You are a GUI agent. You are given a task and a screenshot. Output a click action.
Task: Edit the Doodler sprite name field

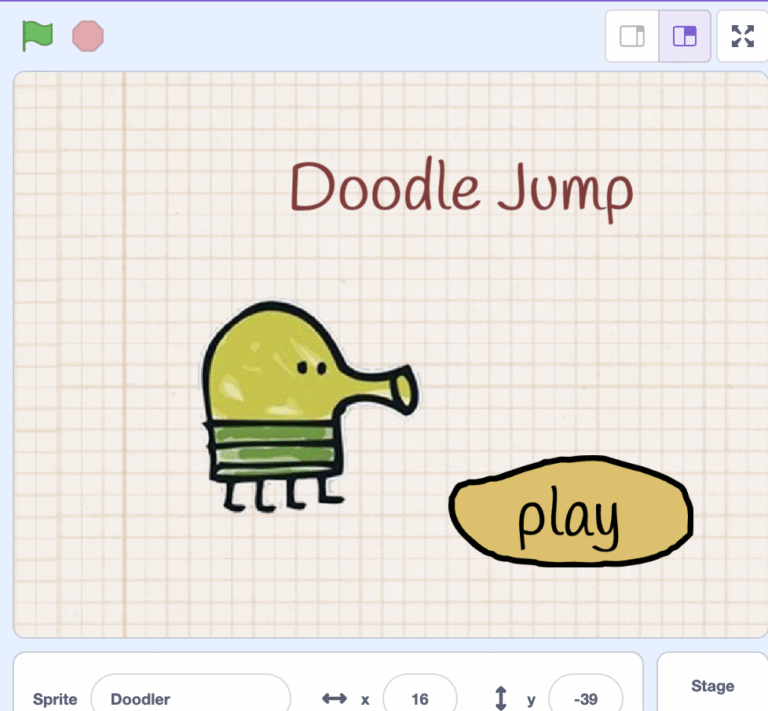click(x=190, y=699)
